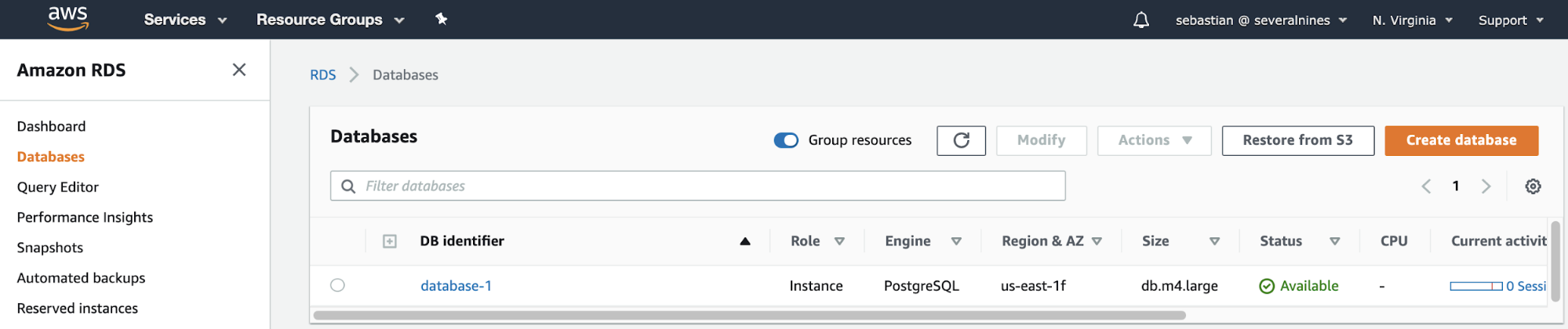Screen dimensions: 1568x329
Task: Open the notifications bell
Action: point(1141,20)
